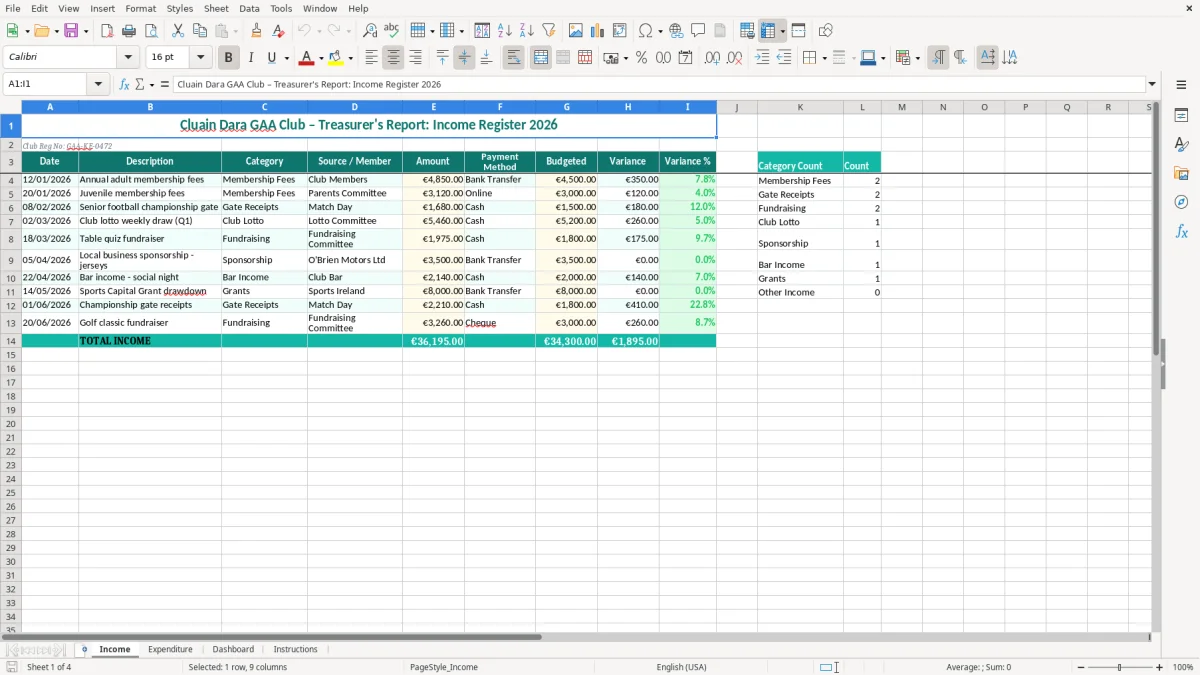Format cells as date
1200x675 pixels.
[685, 58]
